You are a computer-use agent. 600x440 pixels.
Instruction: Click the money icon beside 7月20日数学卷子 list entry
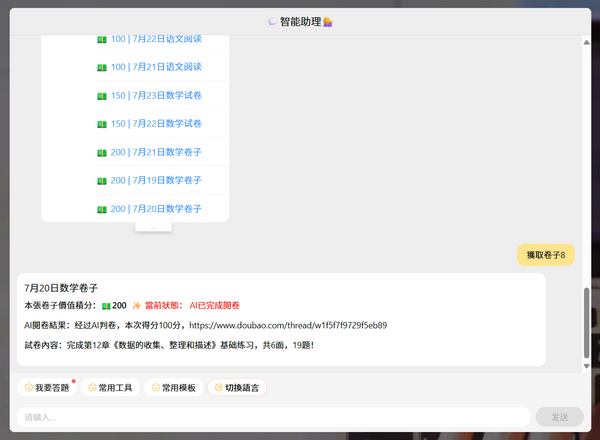[x=102, y=209]
